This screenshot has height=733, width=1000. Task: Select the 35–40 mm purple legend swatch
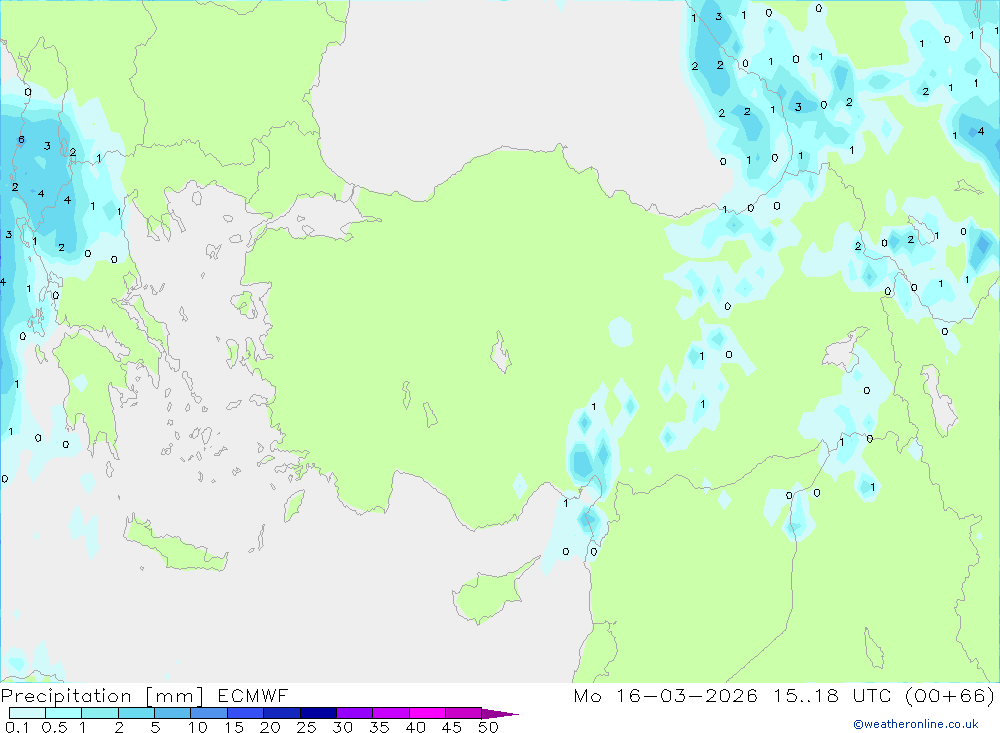[x=391, y=713]
